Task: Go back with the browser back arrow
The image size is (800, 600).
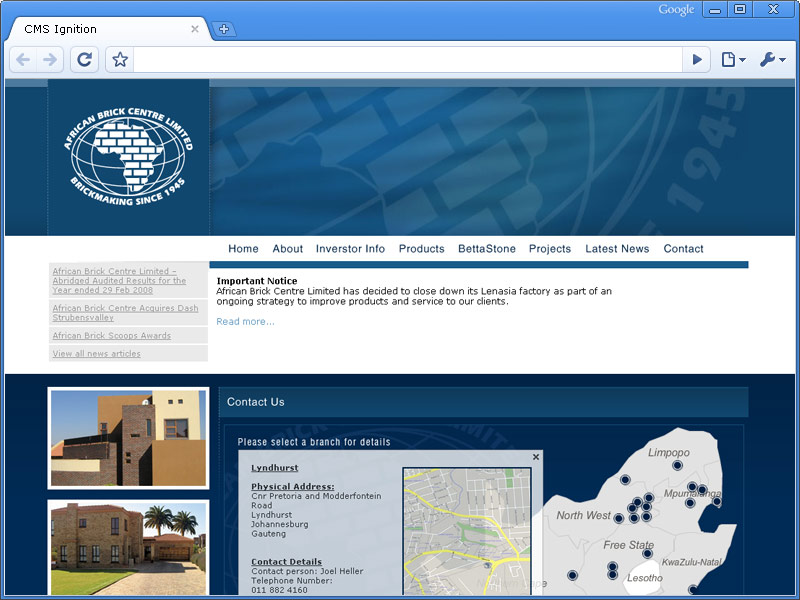Action: click(23, 60)
